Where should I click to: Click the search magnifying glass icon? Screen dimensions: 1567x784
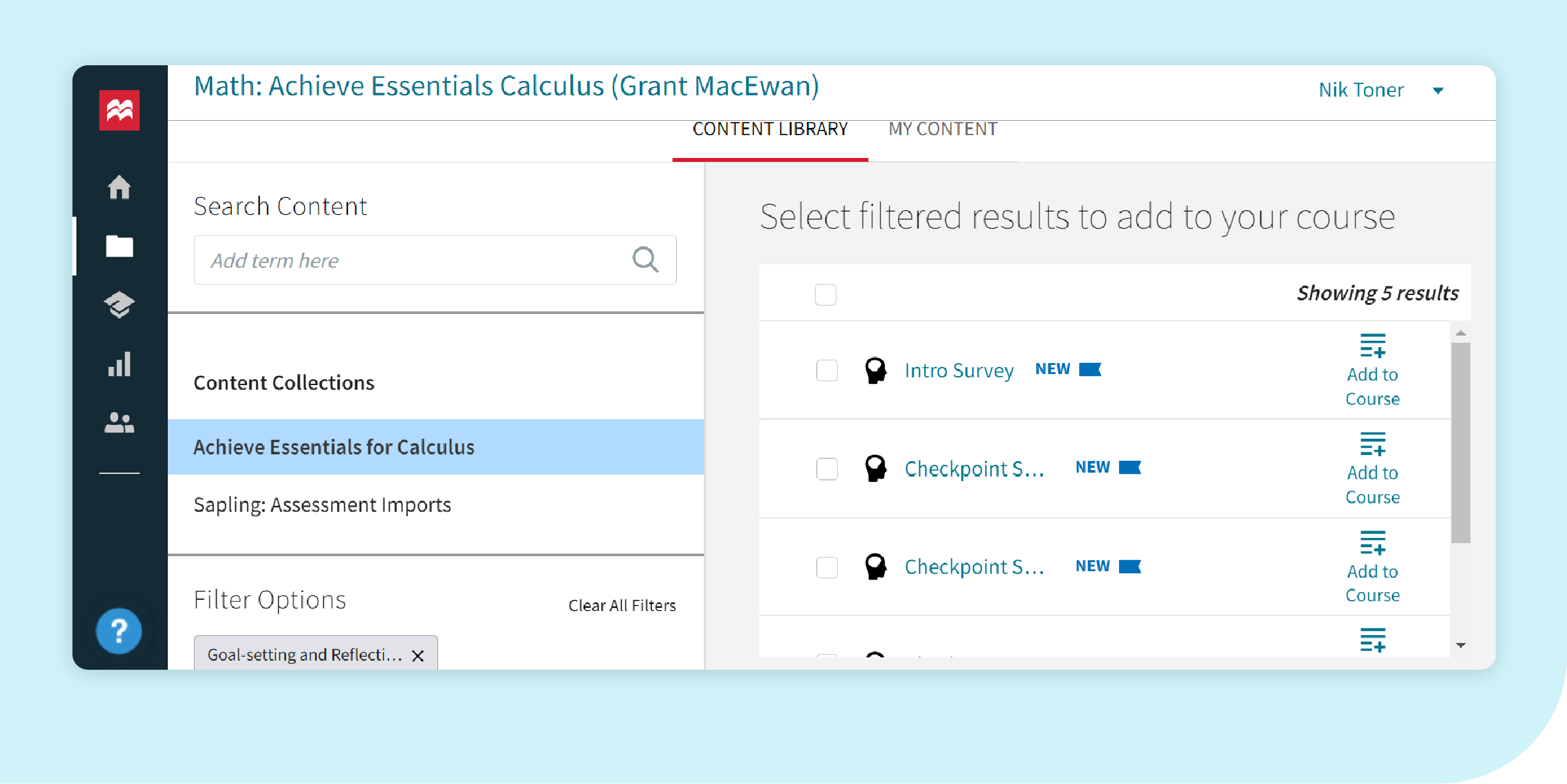click(645, 260)
